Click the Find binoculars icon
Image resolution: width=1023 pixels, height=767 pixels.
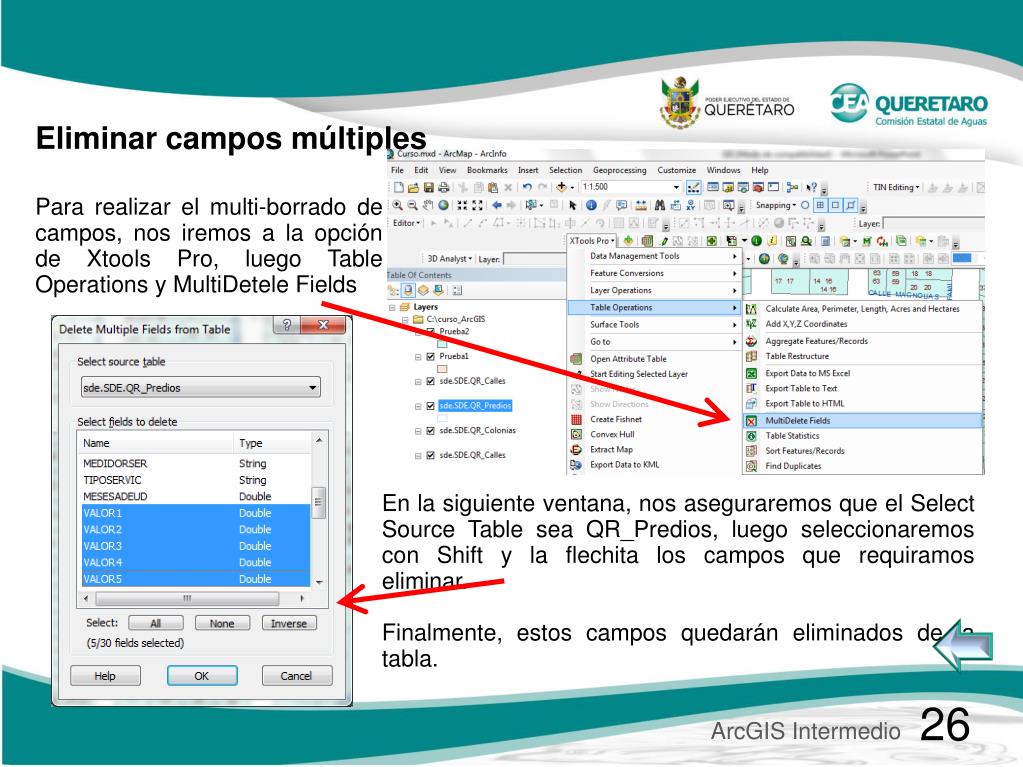click(660, 205)
